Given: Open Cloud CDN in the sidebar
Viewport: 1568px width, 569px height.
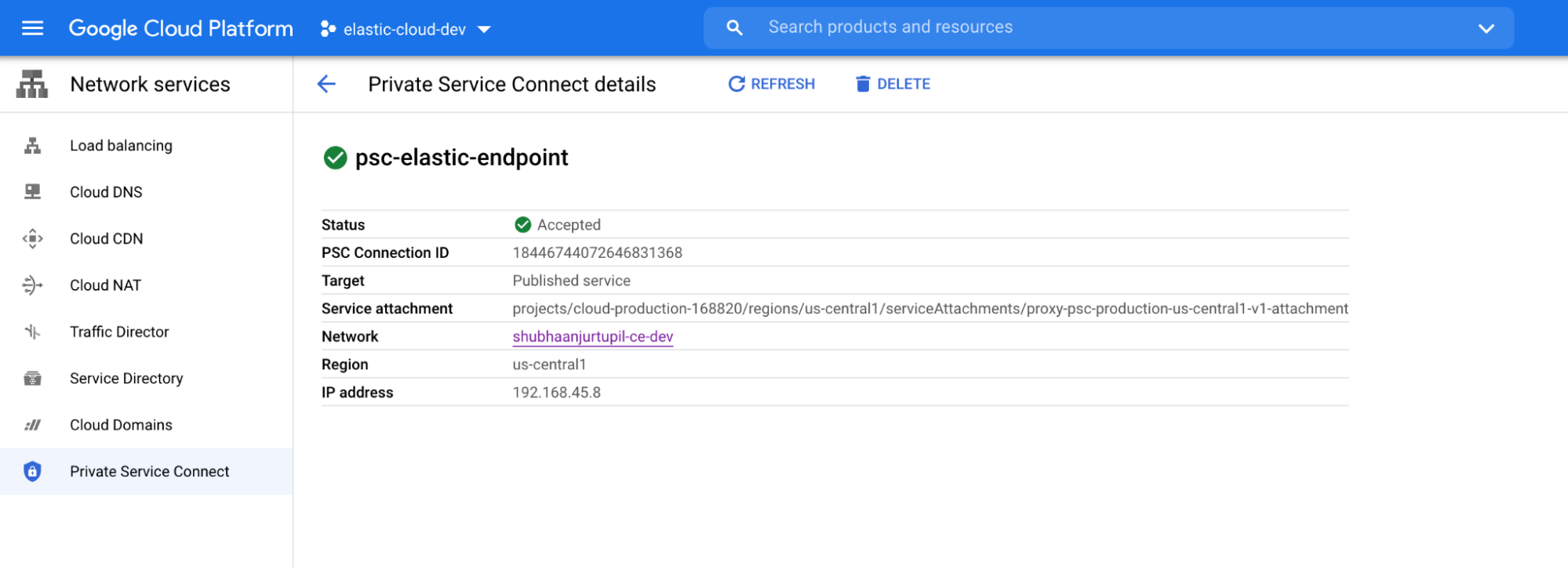Looking at the screenshot, I should pyautogui.click(x=146, y=238).
